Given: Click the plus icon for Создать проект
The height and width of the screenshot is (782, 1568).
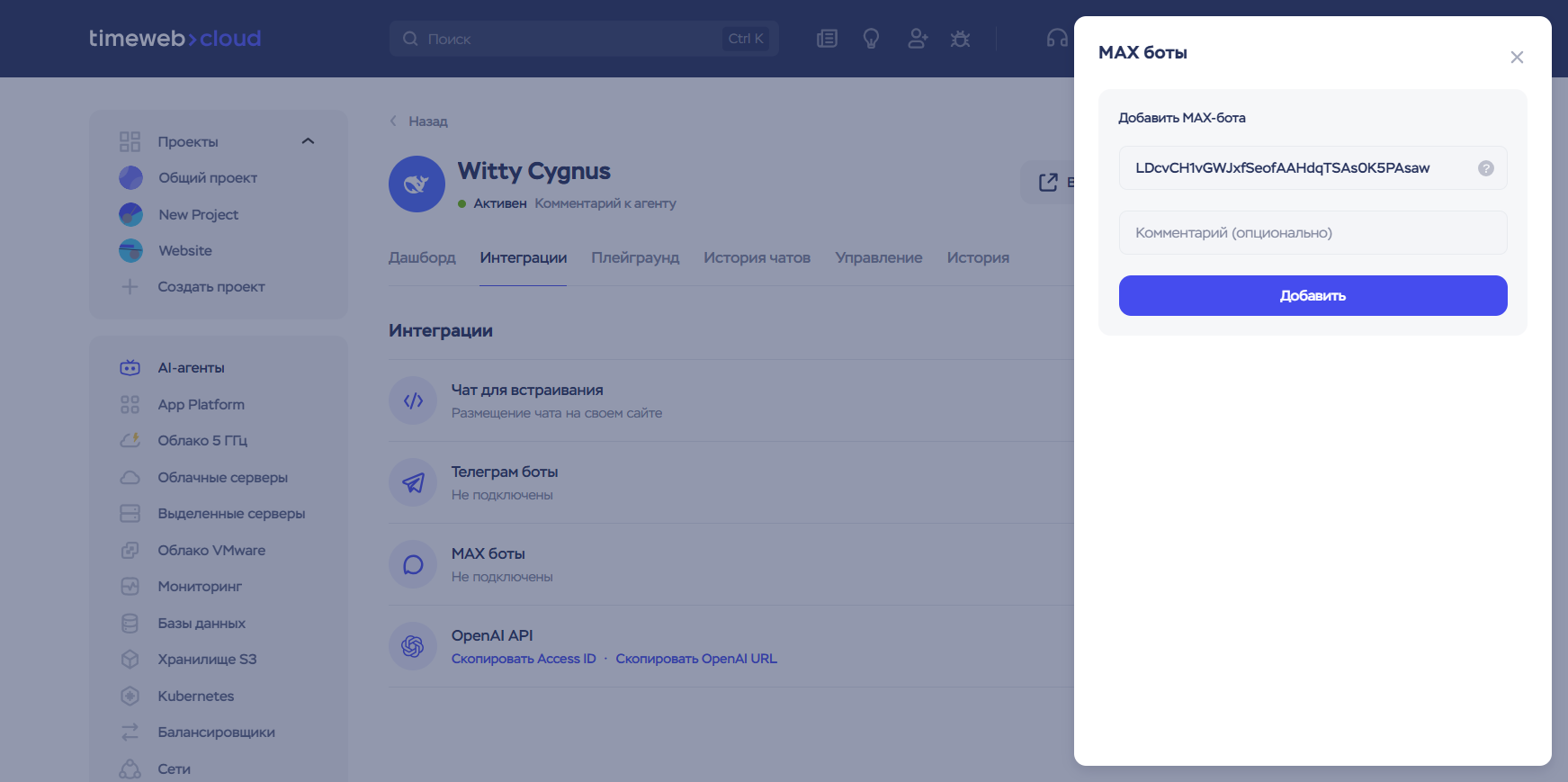Looking at the screenshot, I should [x=130, y=287].
